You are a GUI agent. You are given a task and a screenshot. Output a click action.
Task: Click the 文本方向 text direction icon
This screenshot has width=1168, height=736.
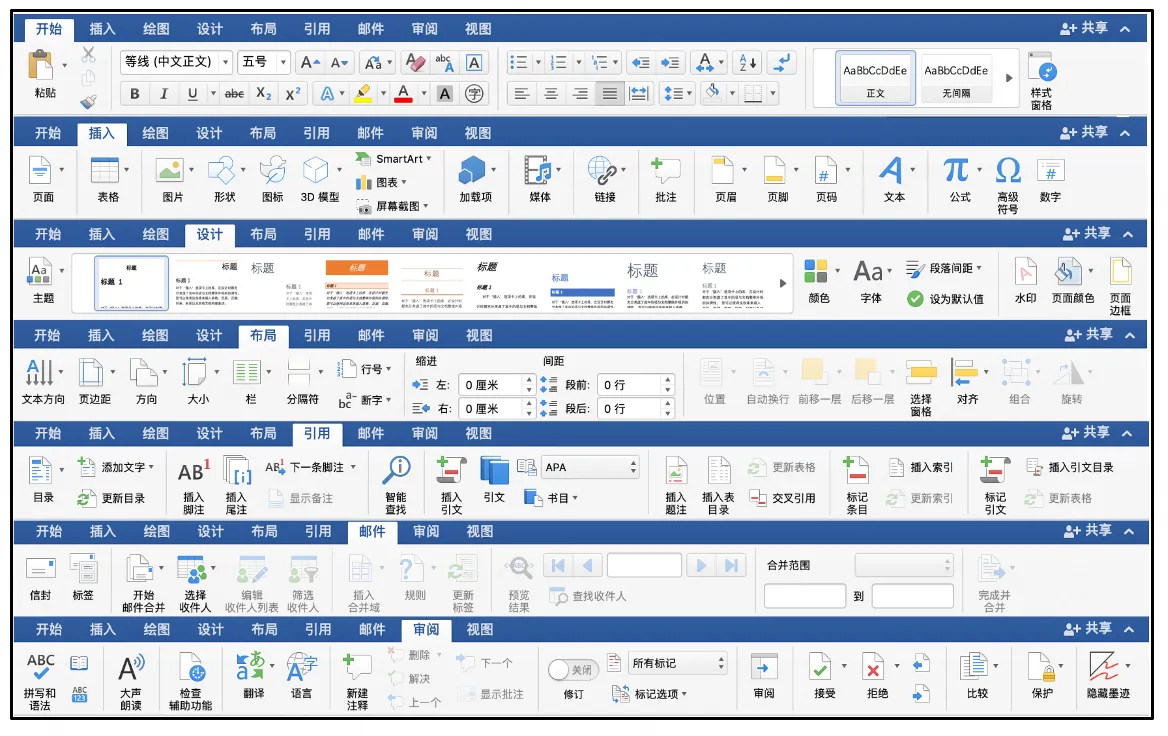click(x=39, y=372)
